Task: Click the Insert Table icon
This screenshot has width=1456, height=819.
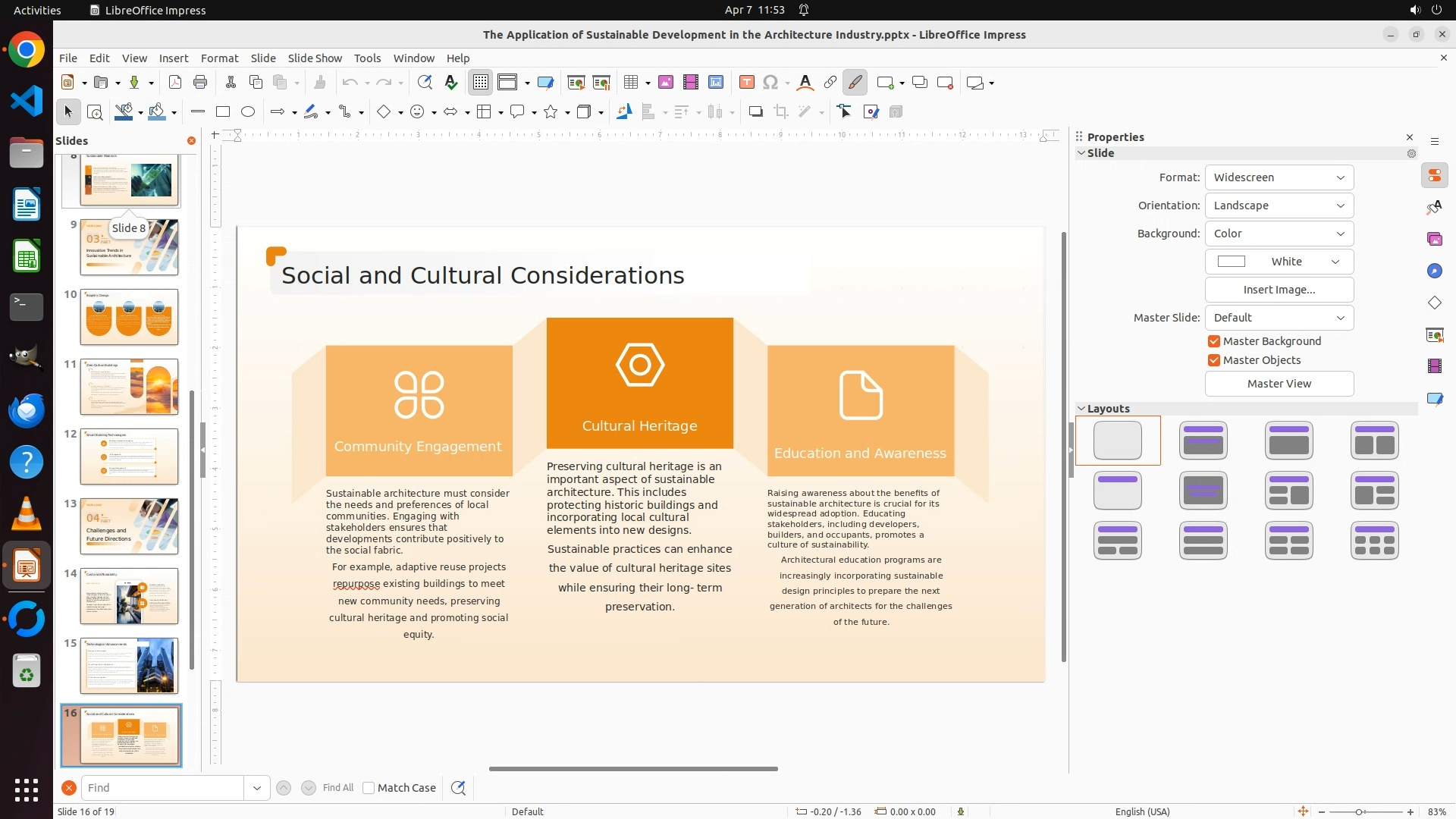Action: pyautogui.click(x=630, y=83)
